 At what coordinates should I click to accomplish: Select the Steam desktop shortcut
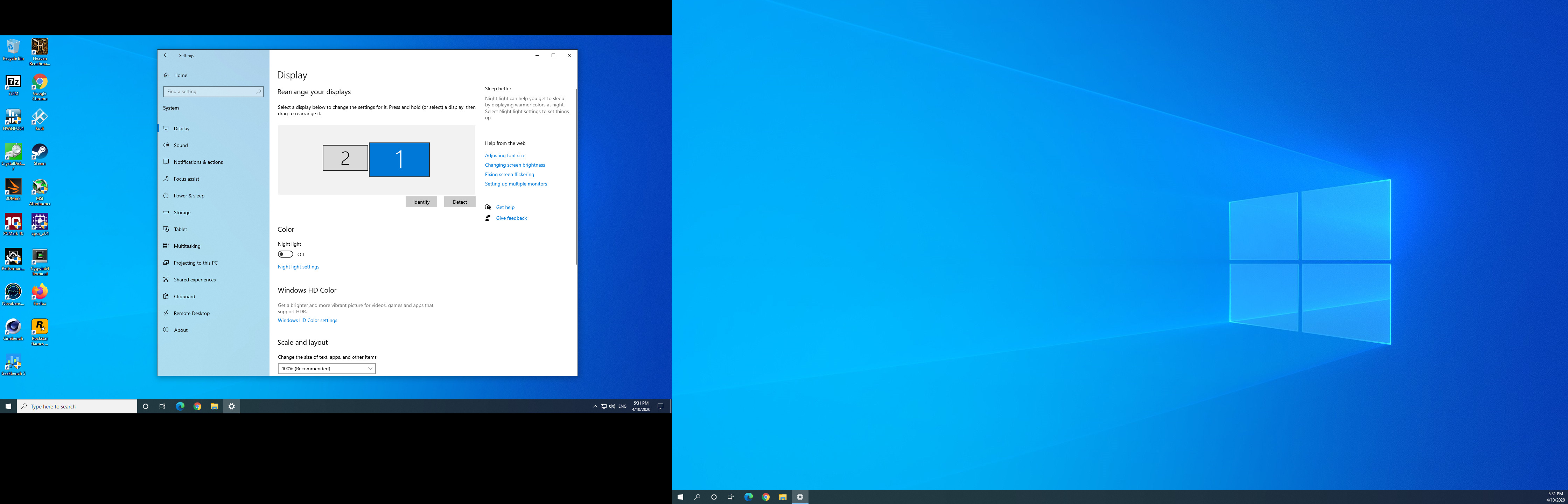point(40,155)
